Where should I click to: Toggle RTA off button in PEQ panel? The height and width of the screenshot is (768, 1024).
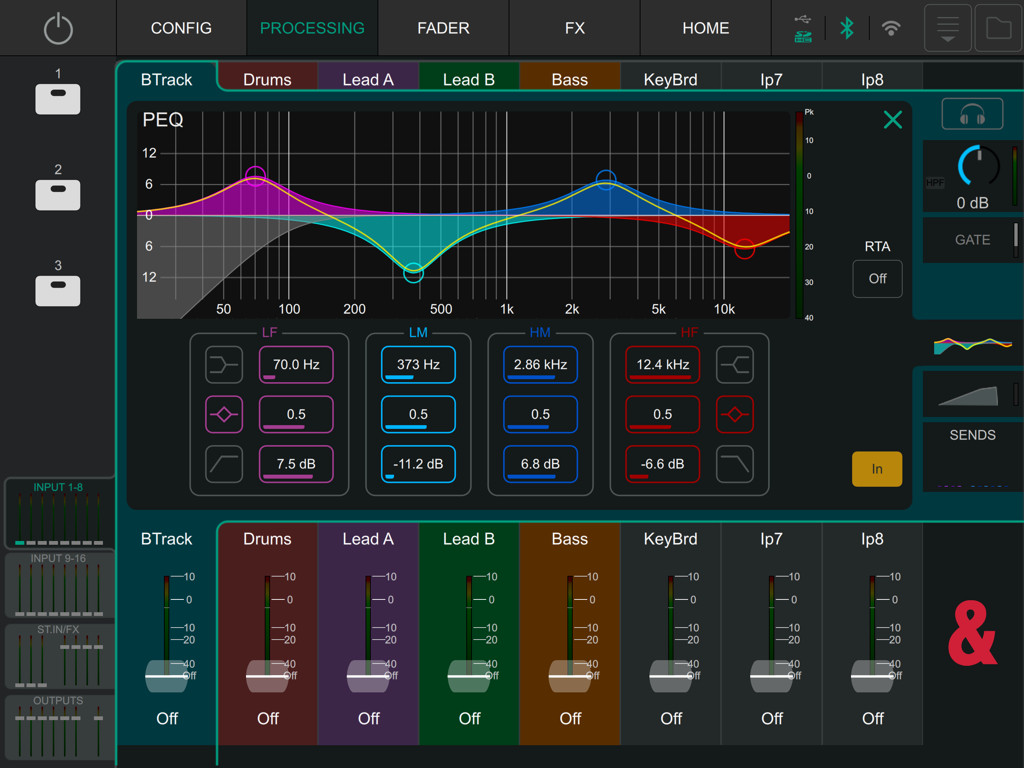(x=877, y=279)
